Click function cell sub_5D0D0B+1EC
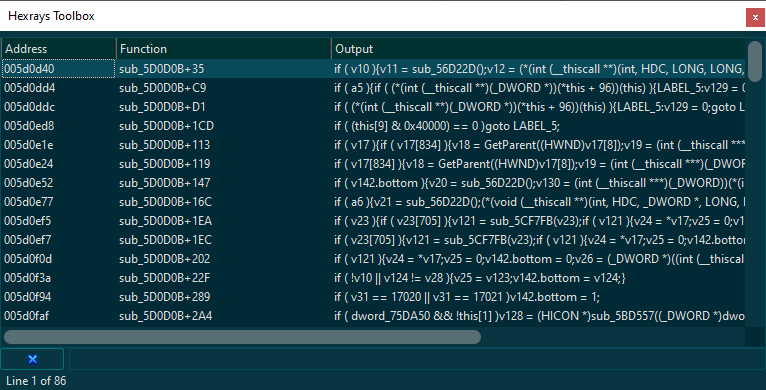The image size is (766, 390). (166, 240)
